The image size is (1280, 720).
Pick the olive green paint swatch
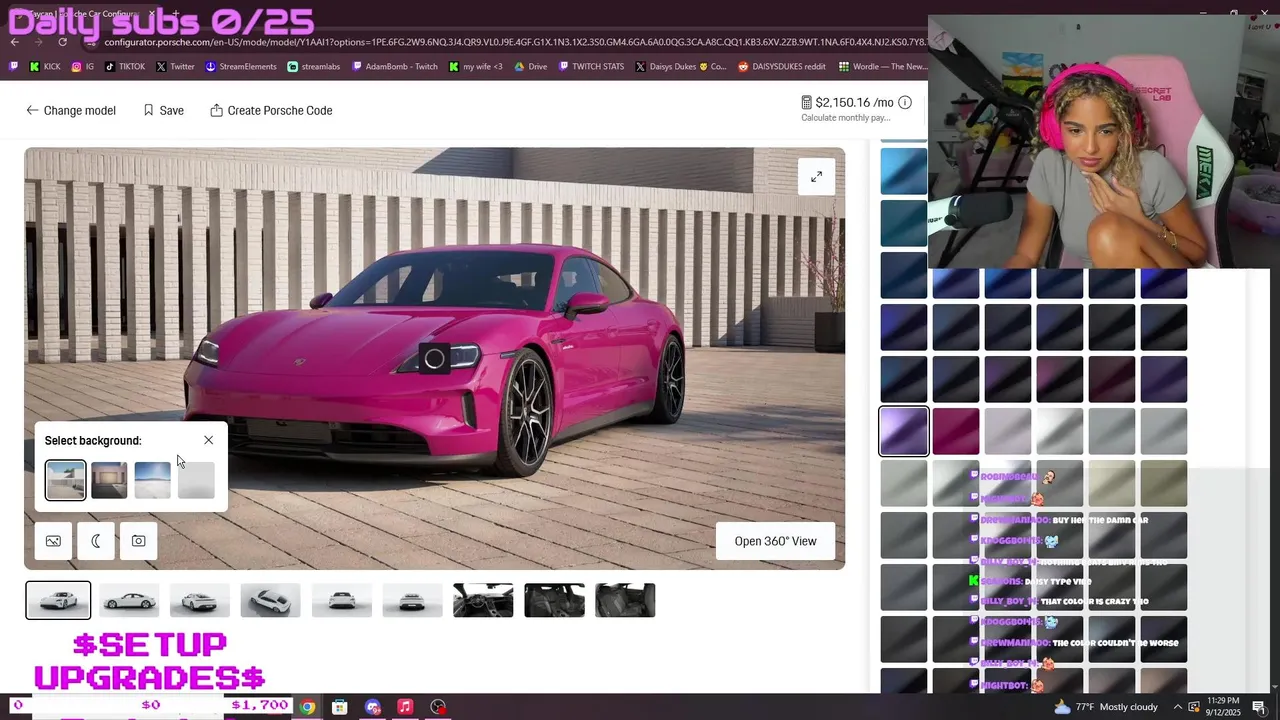pos(1163,483)
